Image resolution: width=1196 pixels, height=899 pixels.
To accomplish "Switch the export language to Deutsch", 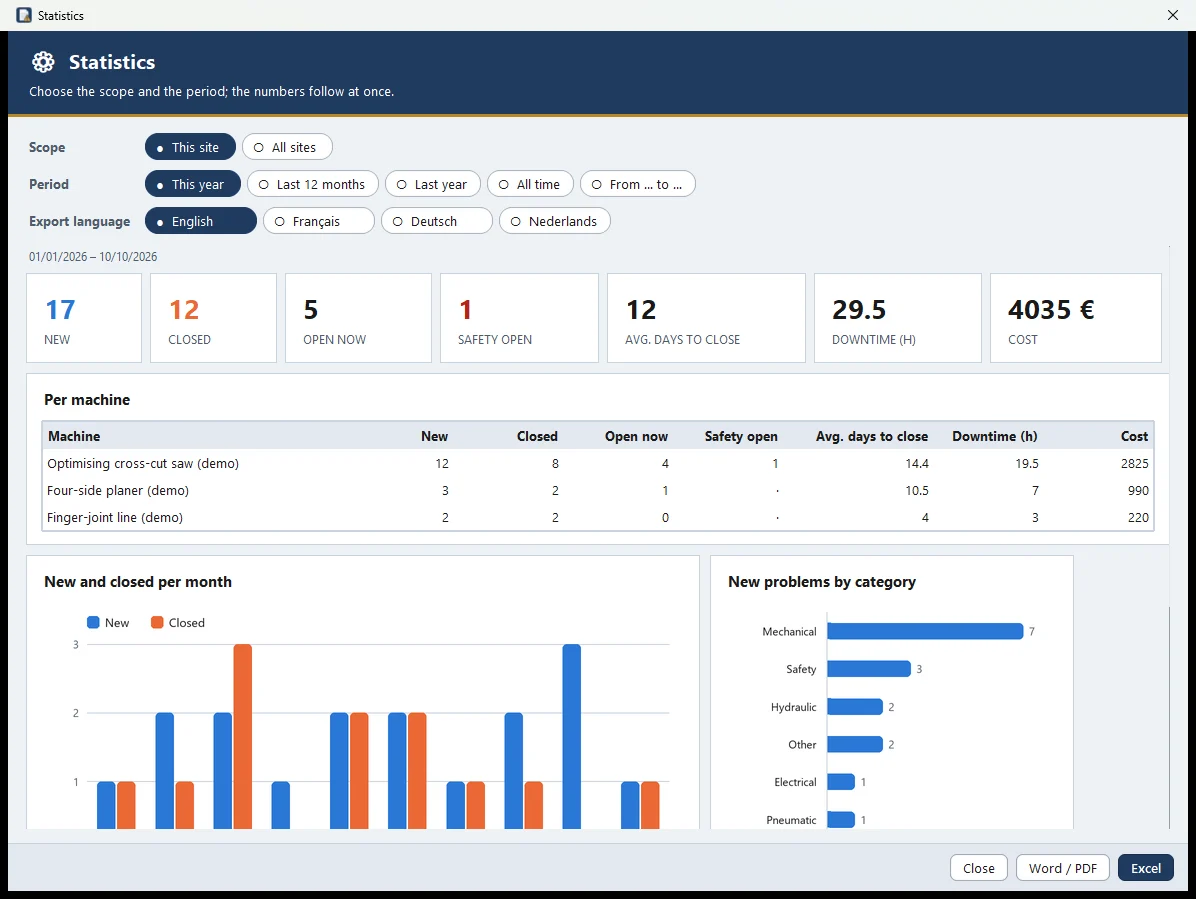I will click(437, 221).
